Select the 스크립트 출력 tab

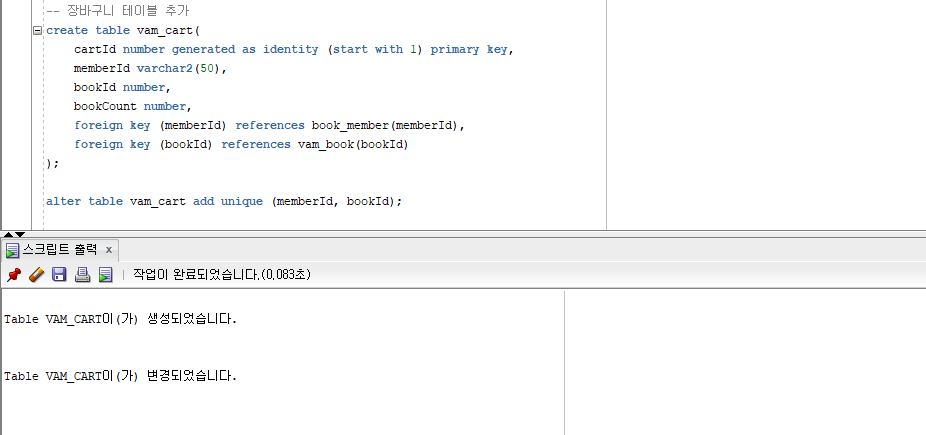coord(60,250)
